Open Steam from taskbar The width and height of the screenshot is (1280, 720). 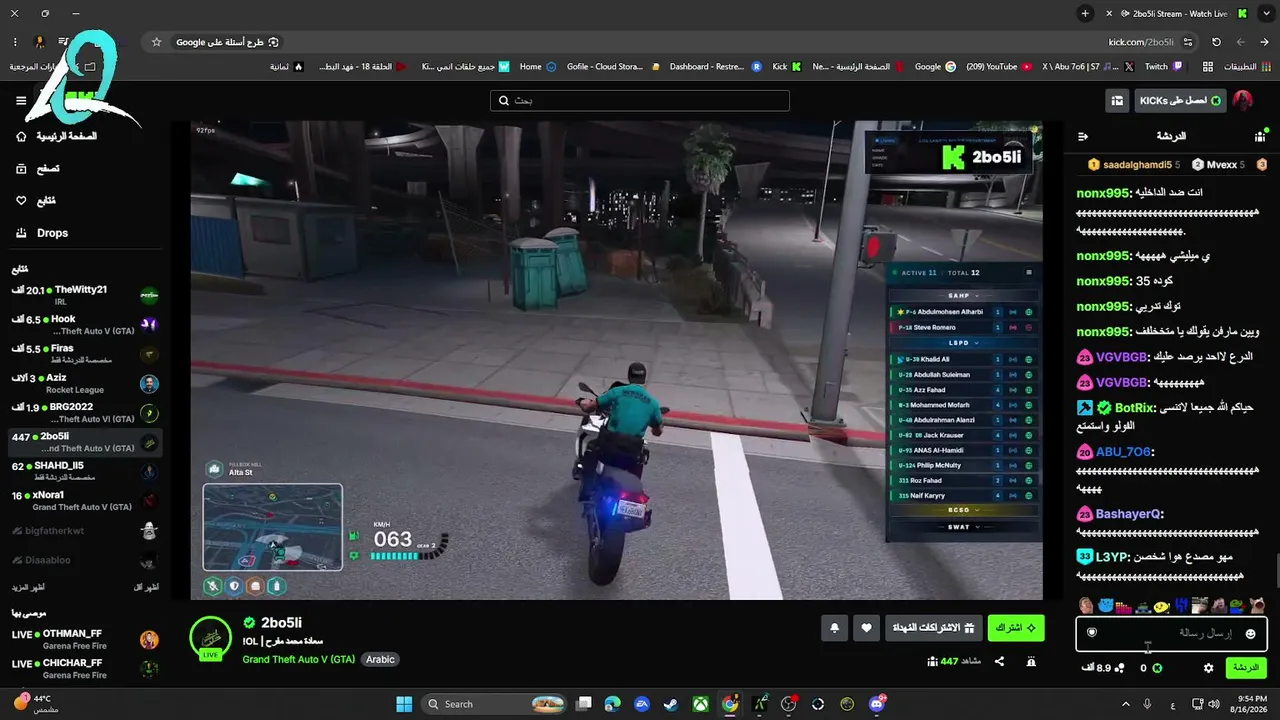pos(671,704)
